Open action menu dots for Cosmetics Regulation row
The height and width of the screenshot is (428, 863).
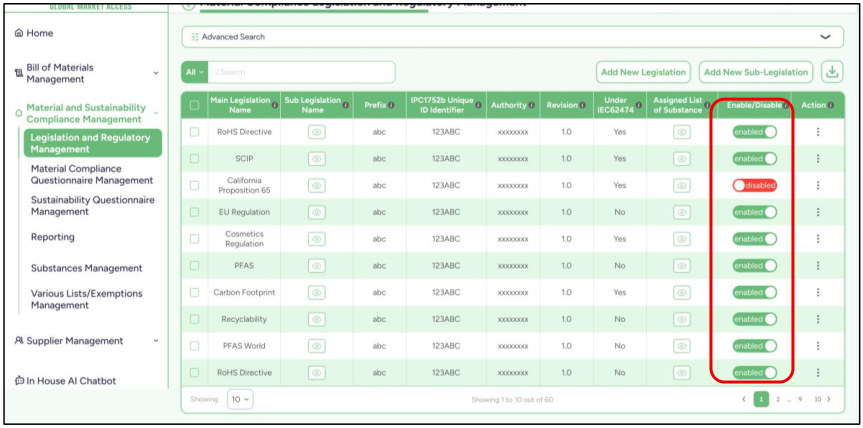(818, 239)
